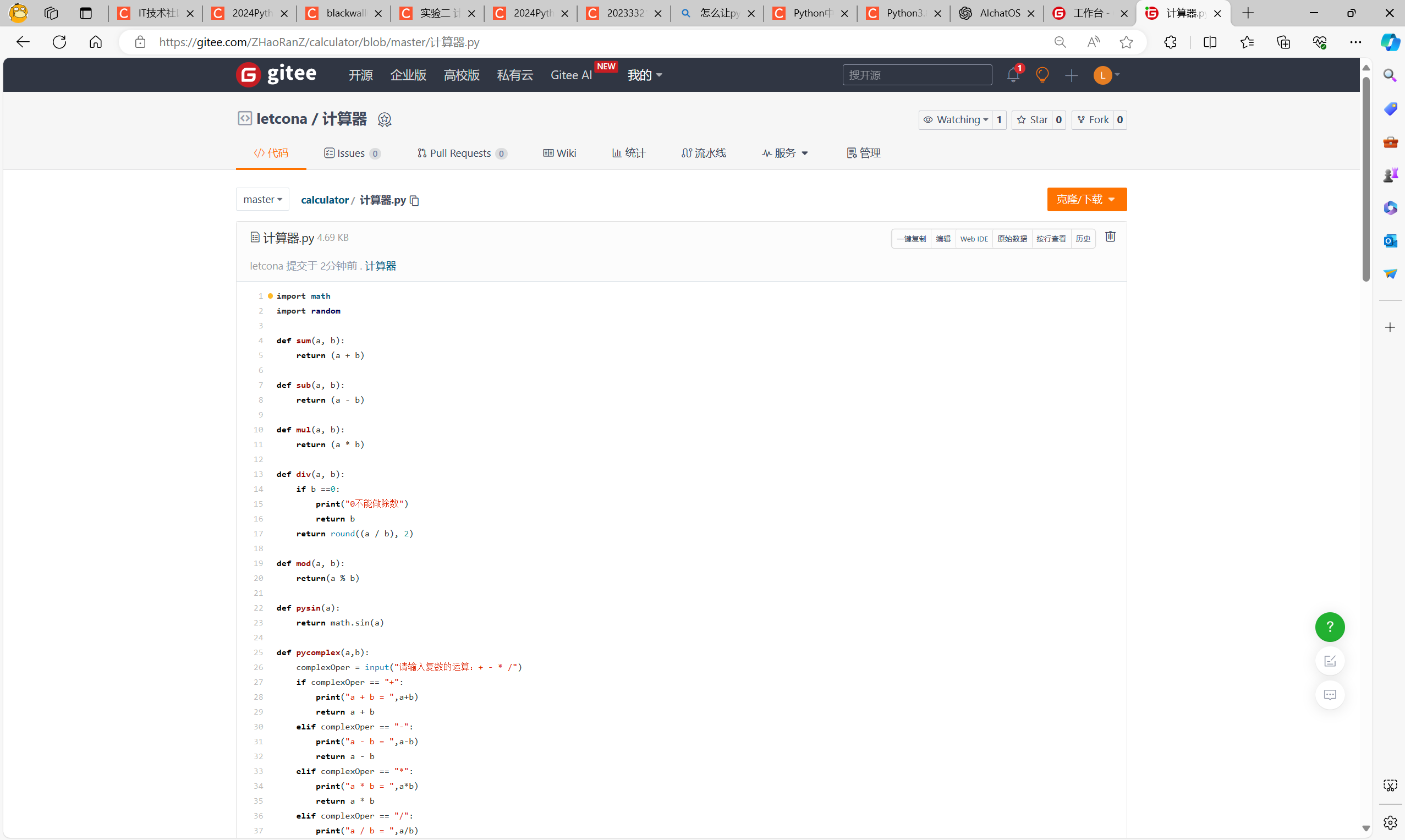
Task: Click the 企业版 header menu item
Action: (x=408, y=75)
